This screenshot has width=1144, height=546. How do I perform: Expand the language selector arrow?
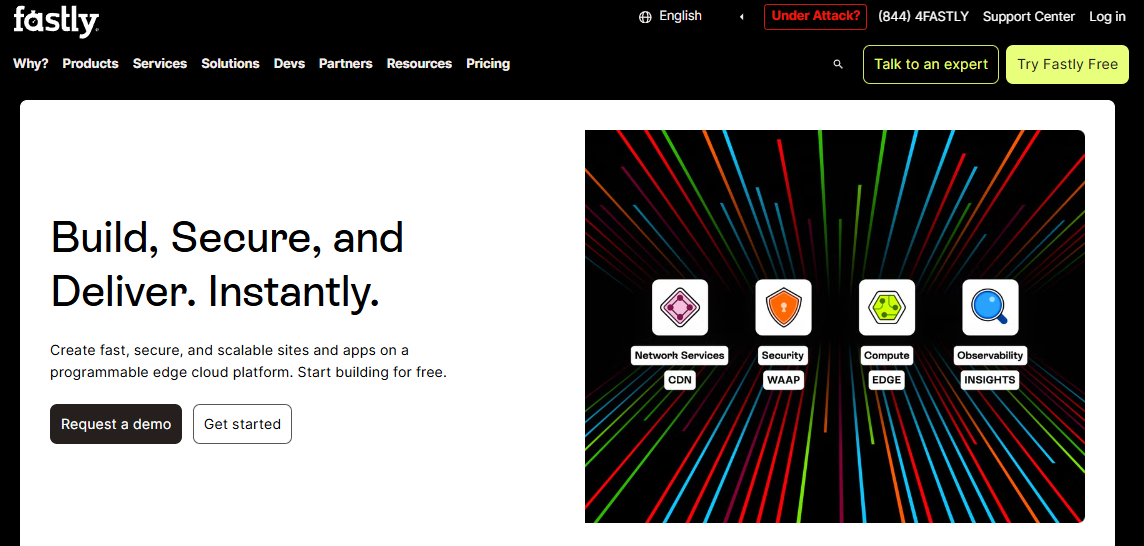741,17
